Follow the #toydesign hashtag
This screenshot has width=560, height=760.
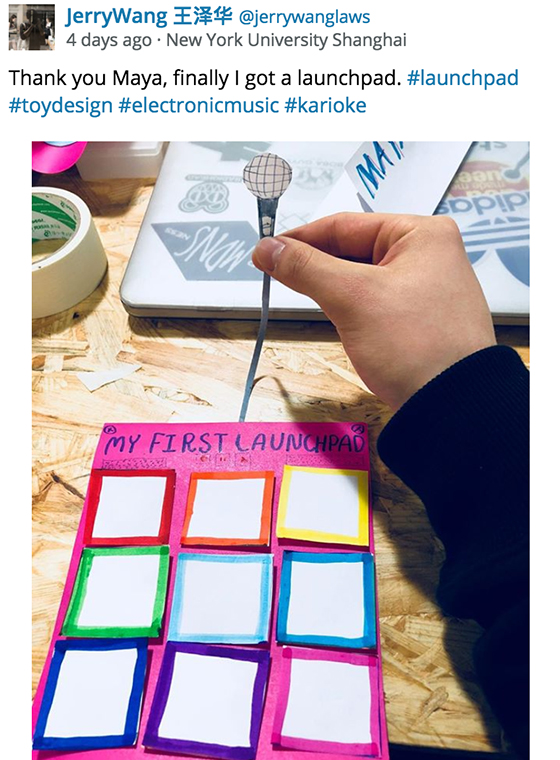[x=61, y=106]
